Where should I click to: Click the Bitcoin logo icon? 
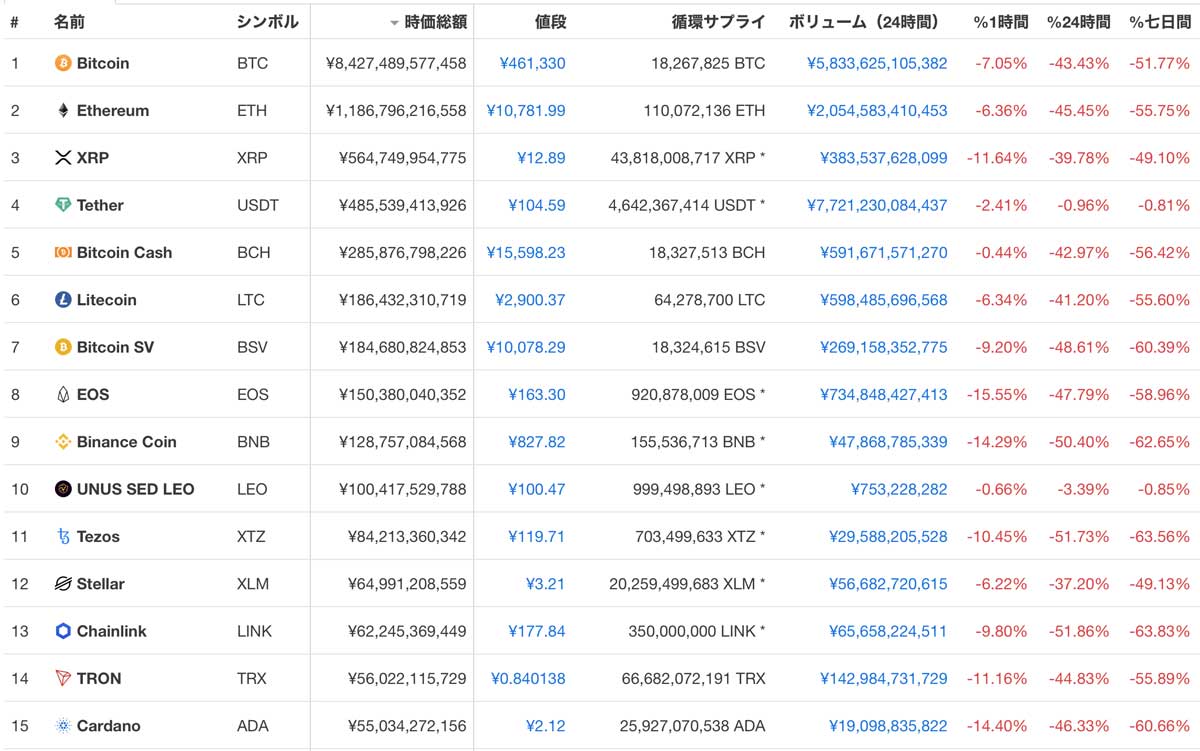tap(63, 63)
